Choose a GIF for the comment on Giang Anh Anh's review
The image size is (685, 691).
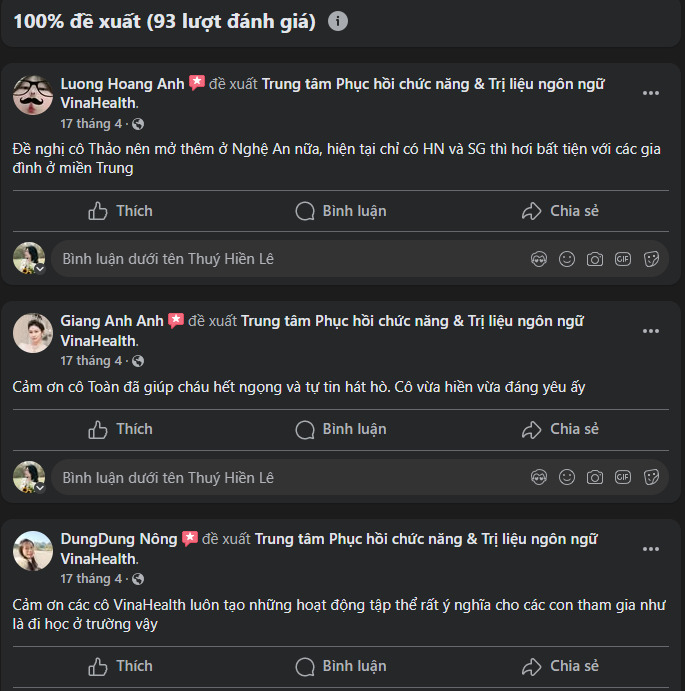click(x=623, y=477)
